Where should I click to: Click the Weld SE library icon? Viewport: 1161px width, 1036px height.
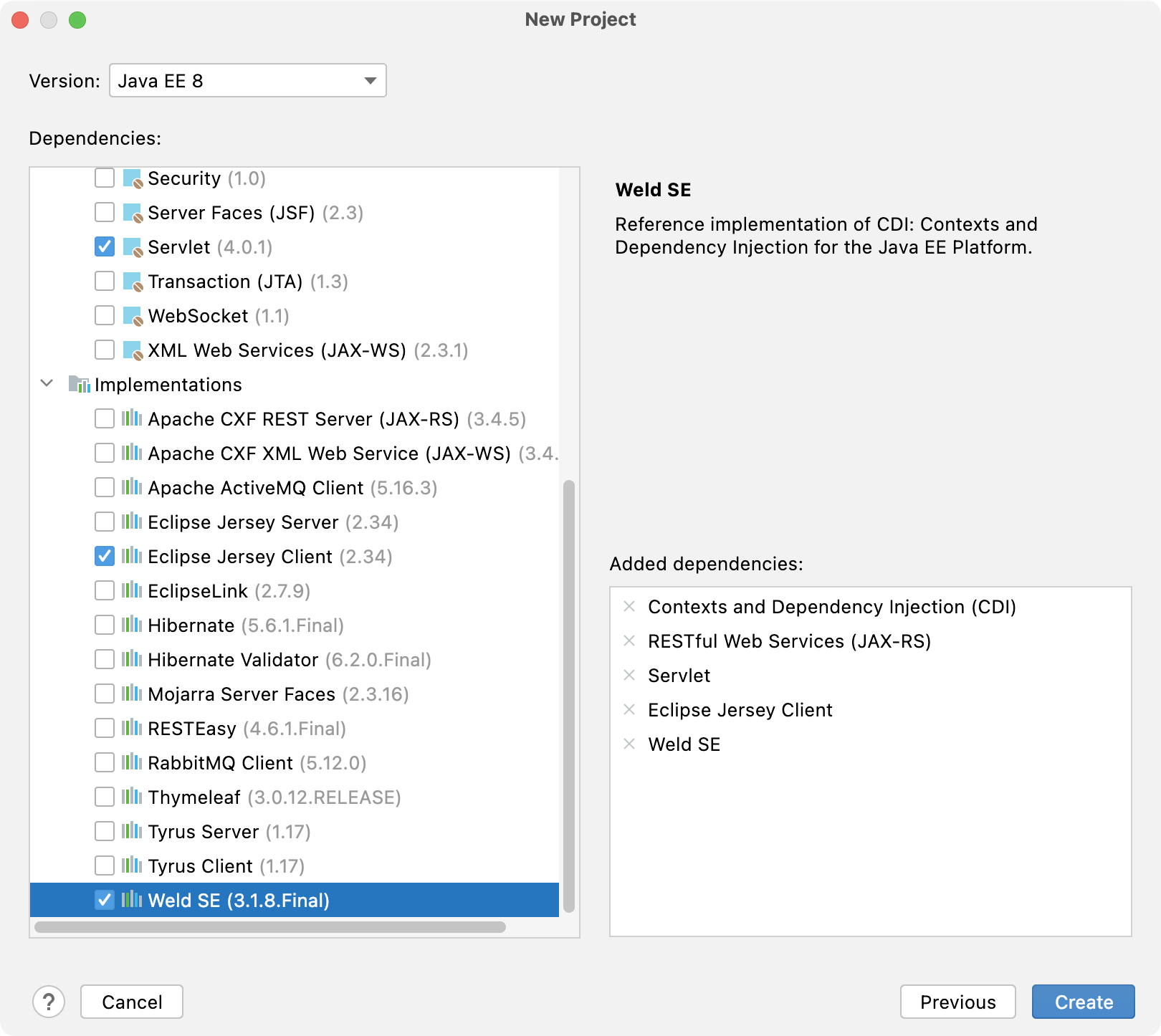tap(132, 900)
